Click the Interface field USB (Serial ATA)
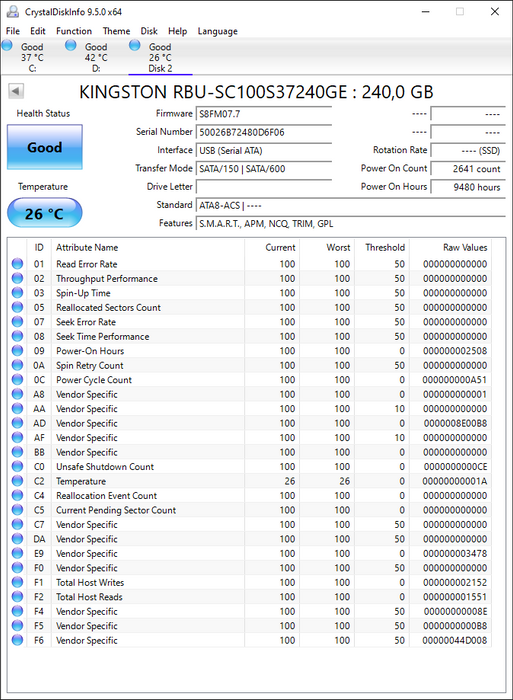Viewport: 513px width, 700px height. [264, 150]
